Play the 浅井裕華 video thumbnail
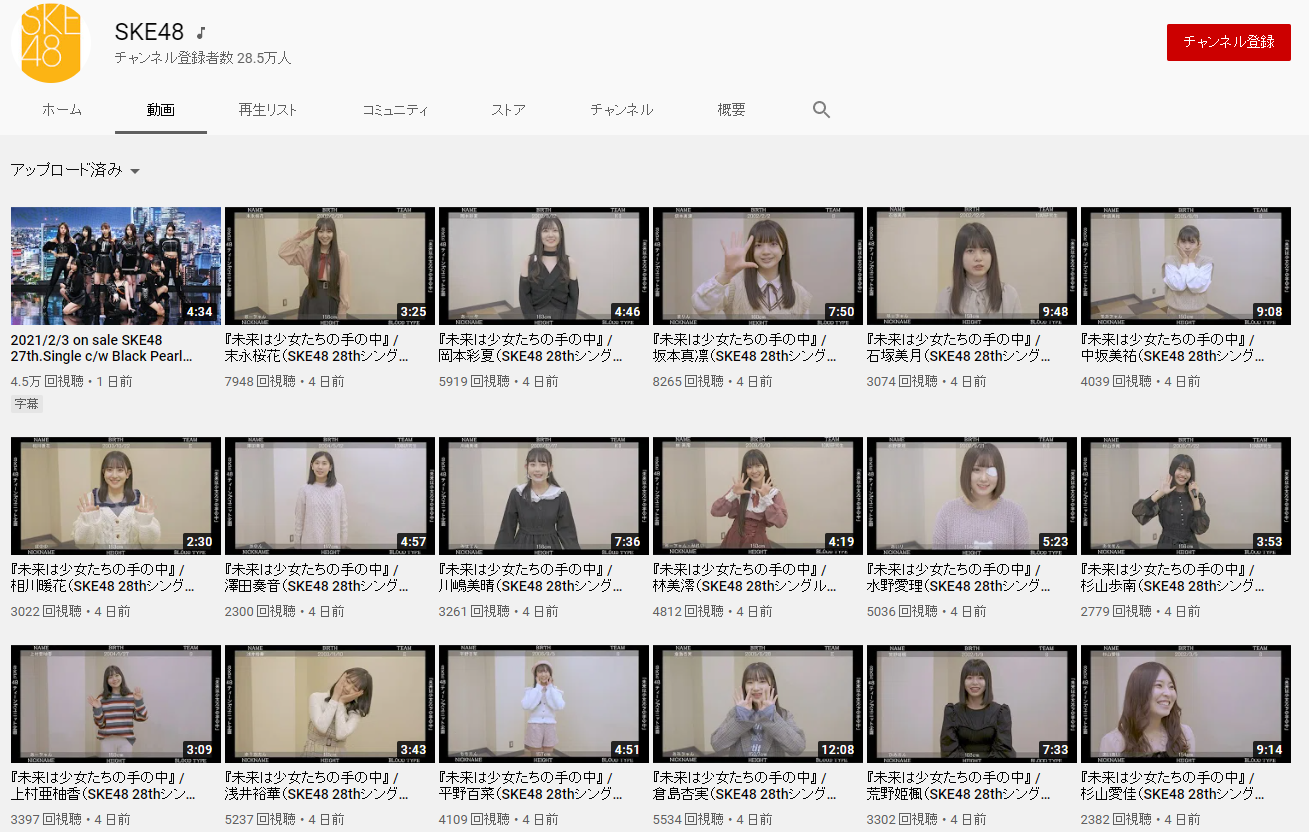The height and width of the screenshot is (832, 1309). pos(330,704)
